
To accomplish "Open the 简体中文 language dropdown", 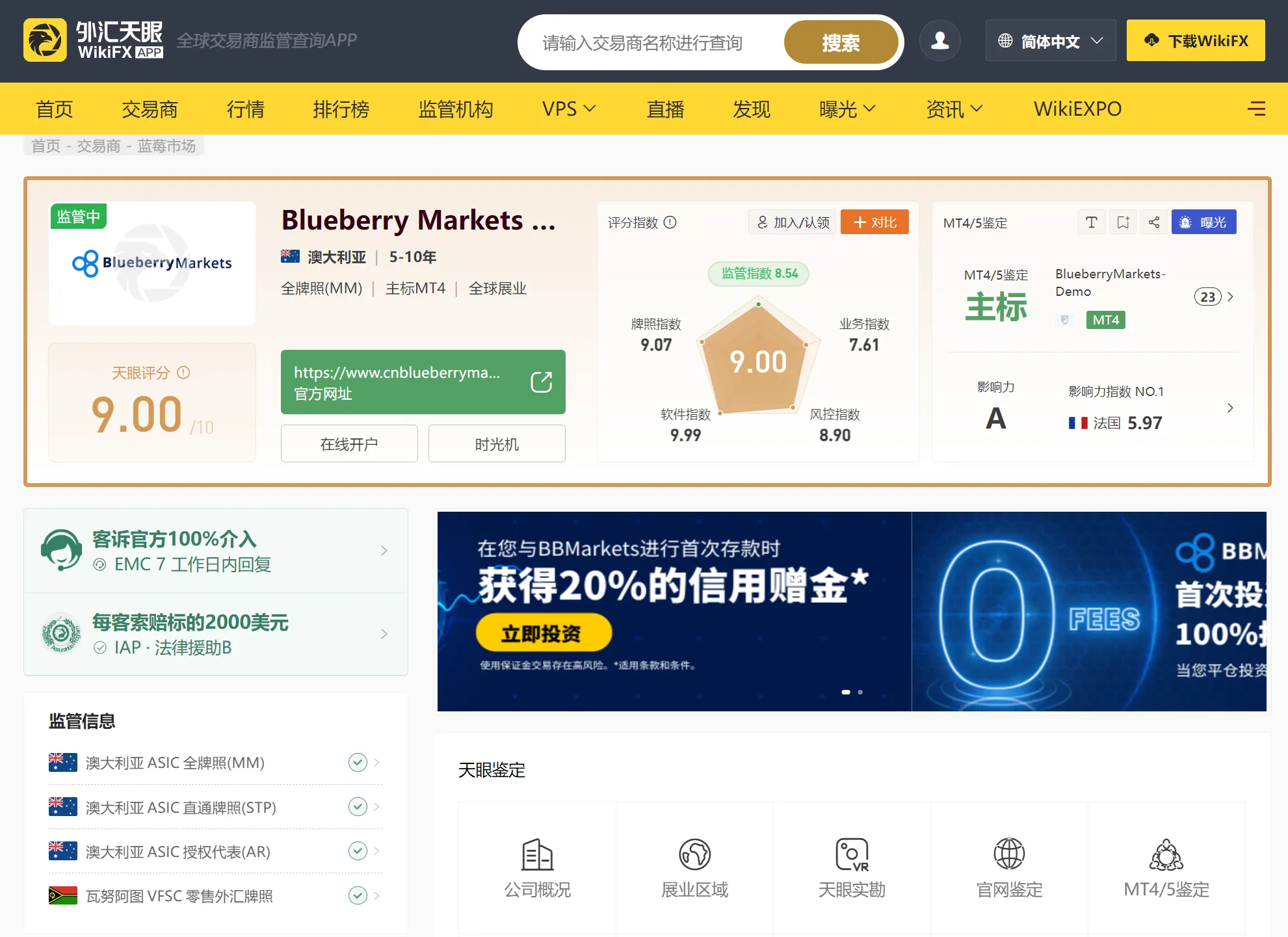I will [1051, 40].
